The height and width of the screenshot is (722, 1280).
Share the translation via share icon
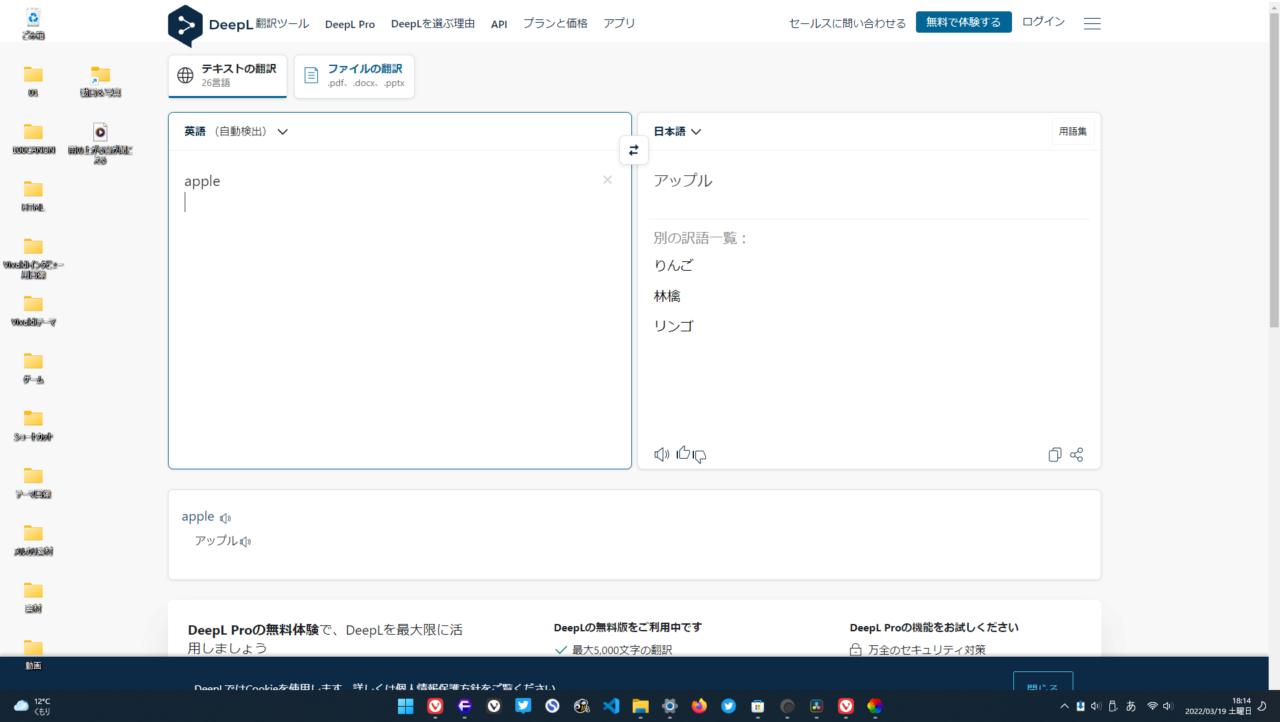point(1077,455)
